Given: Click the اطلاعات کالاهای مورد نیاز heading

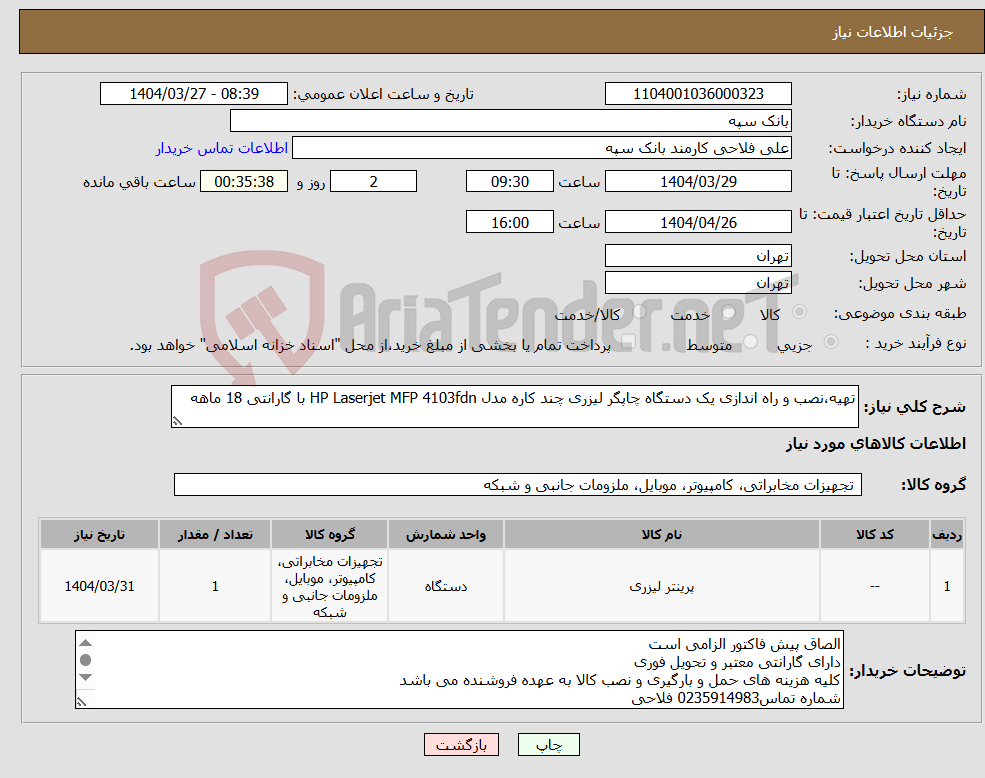Looking at the screenshot, I should point(876,444).
